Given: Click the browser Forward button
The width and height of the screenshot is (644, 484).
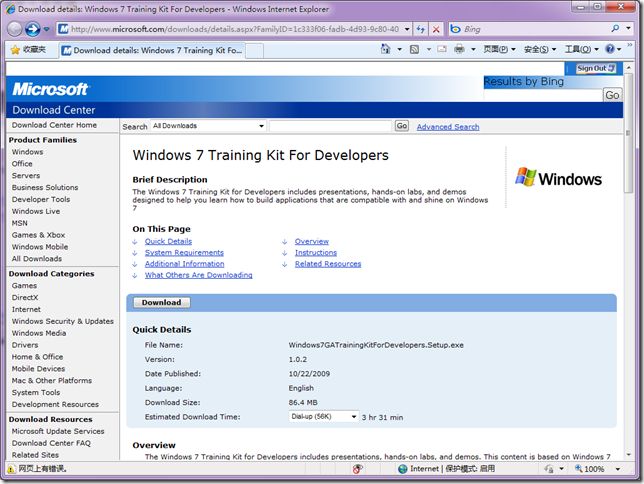Looking at the screenshot, I should (x=33, y=29).
